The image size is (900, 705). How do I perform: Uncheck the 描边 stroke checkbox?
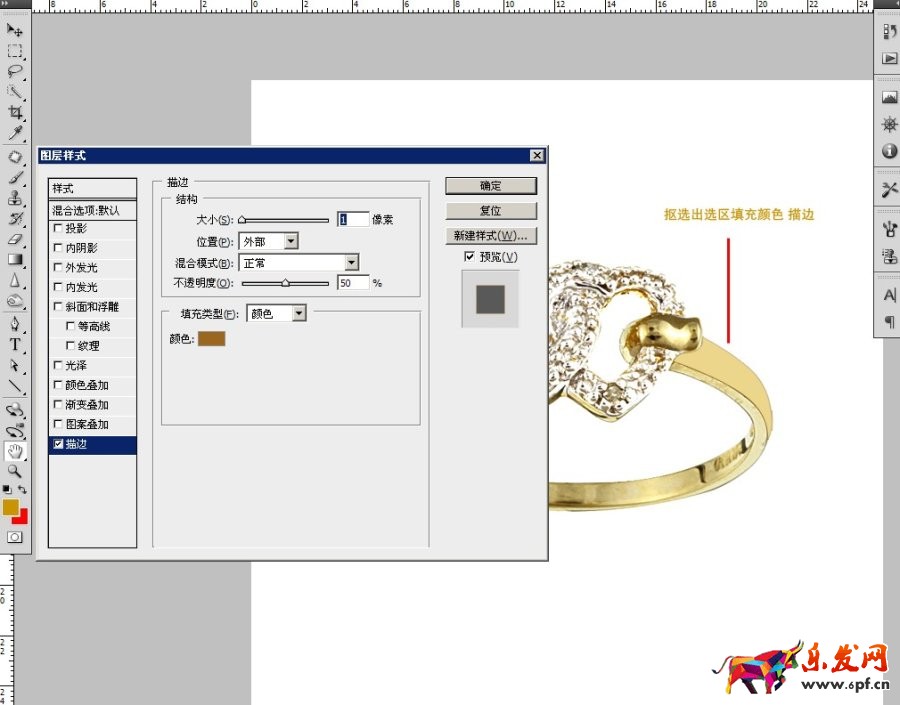click(58, 444)
